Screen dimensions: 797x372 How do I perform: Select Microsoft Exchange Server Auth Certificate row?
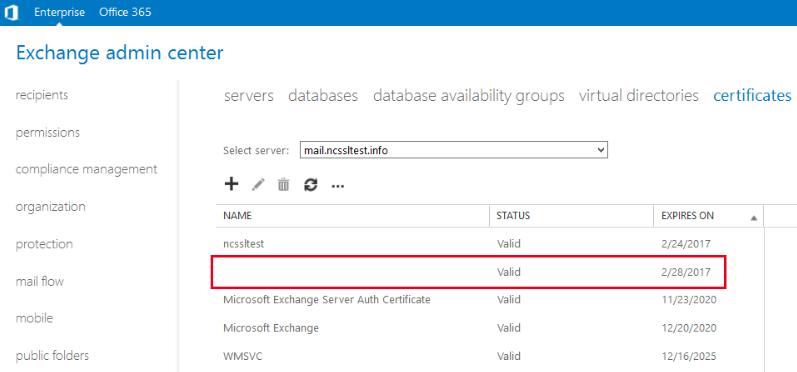click(489, 300)
